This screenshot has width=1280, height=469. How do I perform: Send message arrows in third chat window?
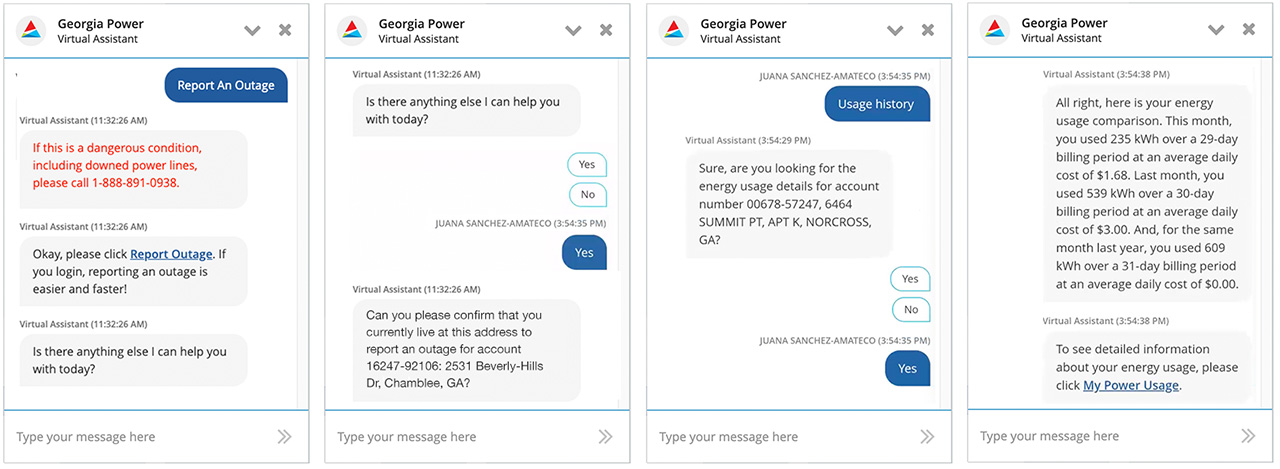pos(927,436)
